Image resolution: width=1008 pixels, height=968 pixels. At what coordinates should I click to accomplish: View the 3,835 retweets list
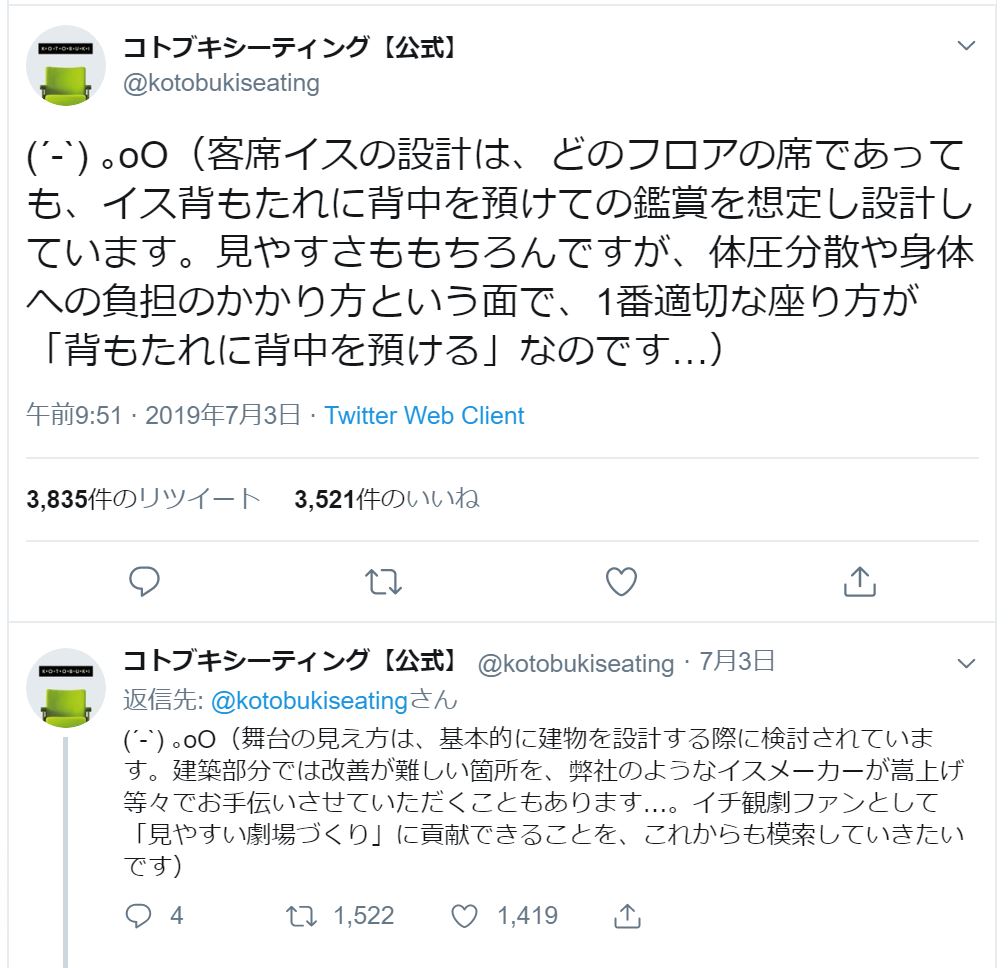[144, 499]
